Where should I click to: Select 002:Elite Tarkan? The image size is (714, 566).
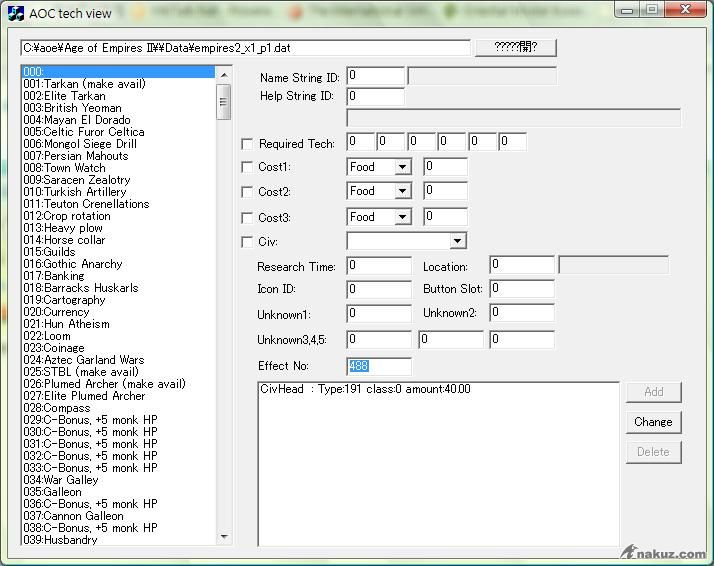point(118,96)
